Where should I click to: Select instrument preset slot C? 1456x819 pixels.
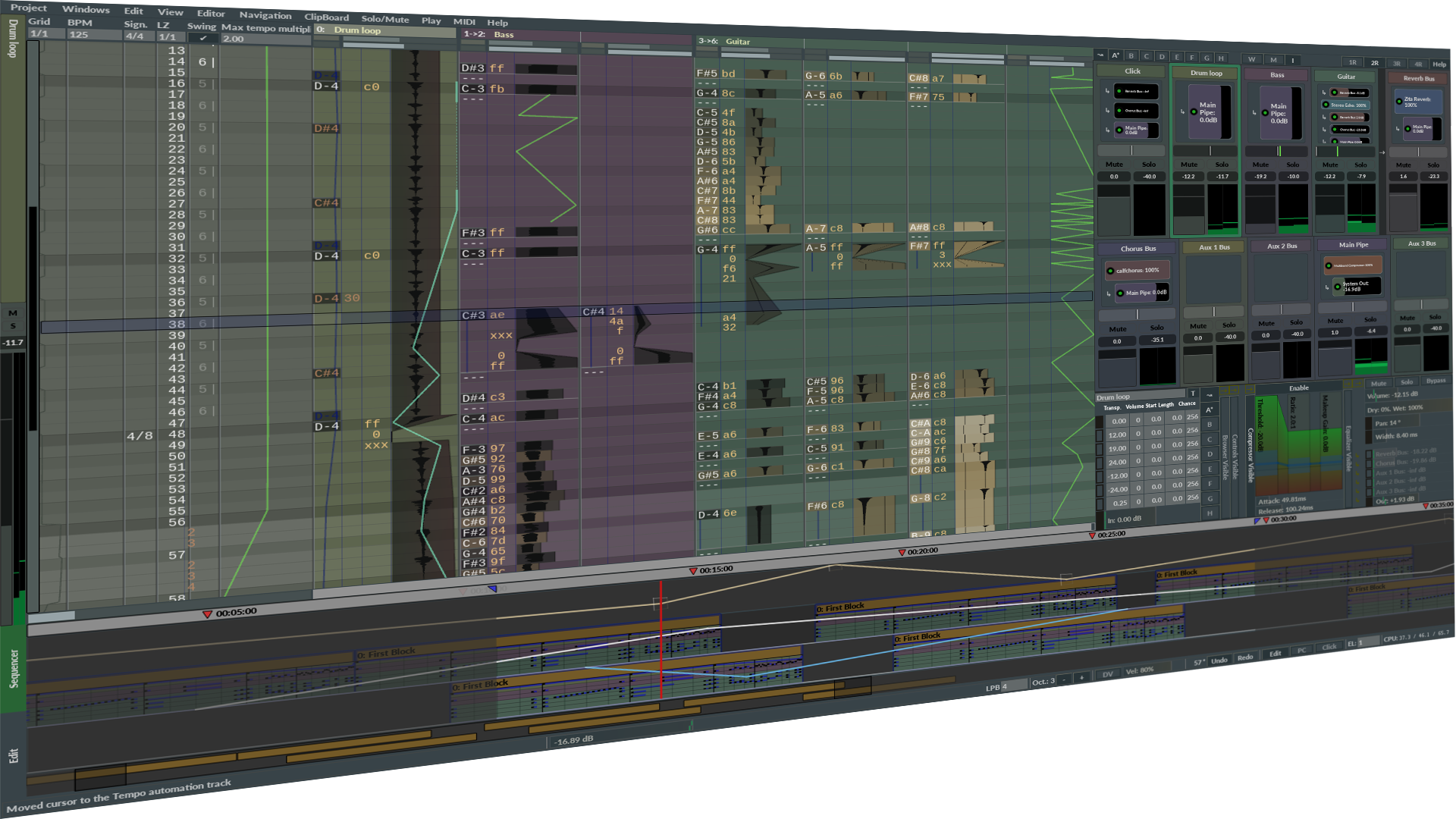tap(1210, 439)
